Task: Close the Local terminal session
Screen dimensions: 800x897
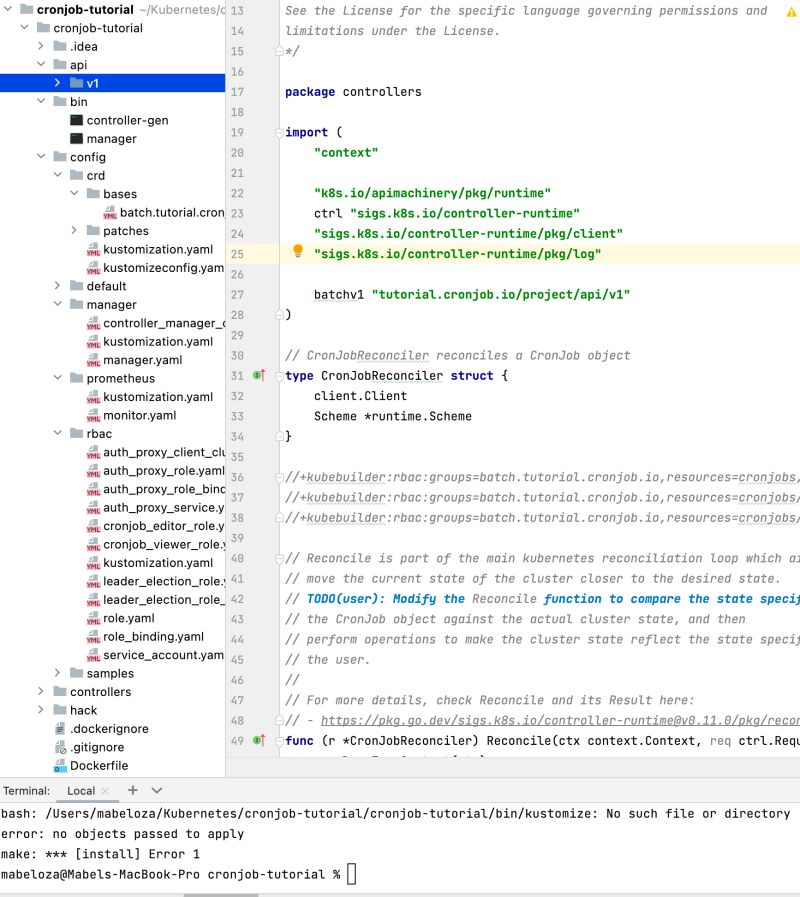Action: [x=105, y=790]
